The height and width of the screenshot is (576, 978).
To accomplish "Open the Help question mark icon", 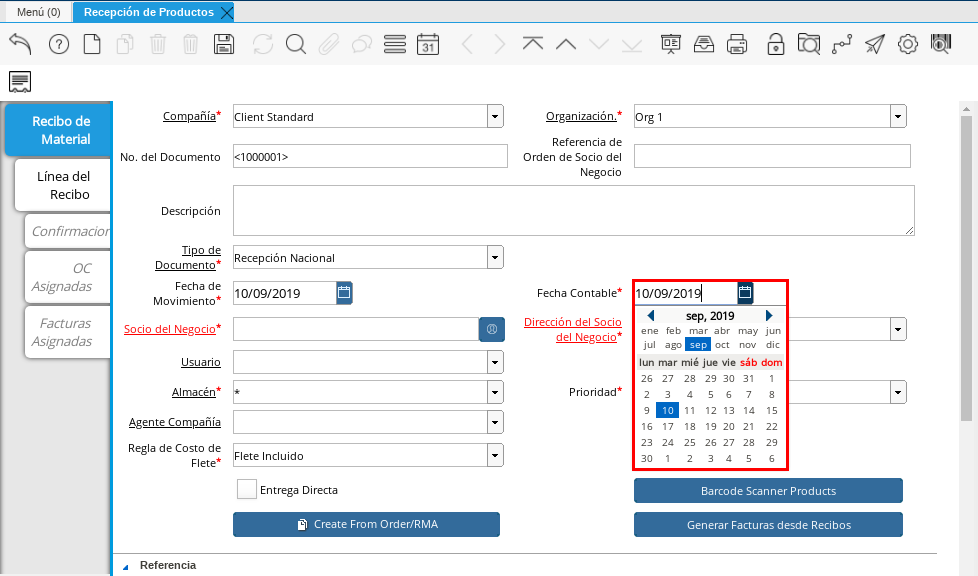I will [x=59, y=44].
